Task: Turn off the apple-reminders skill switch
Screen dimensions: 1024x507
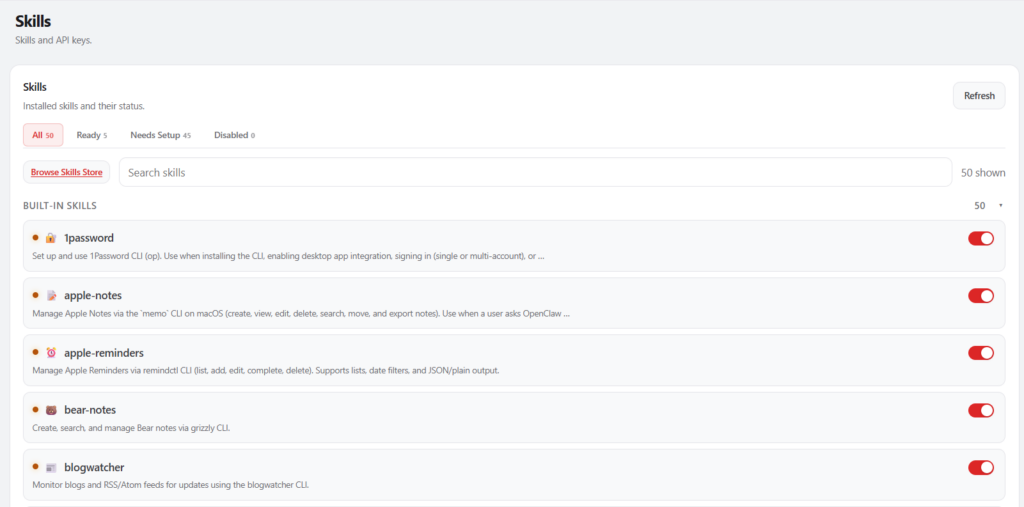Action: [x=980, y=353]
